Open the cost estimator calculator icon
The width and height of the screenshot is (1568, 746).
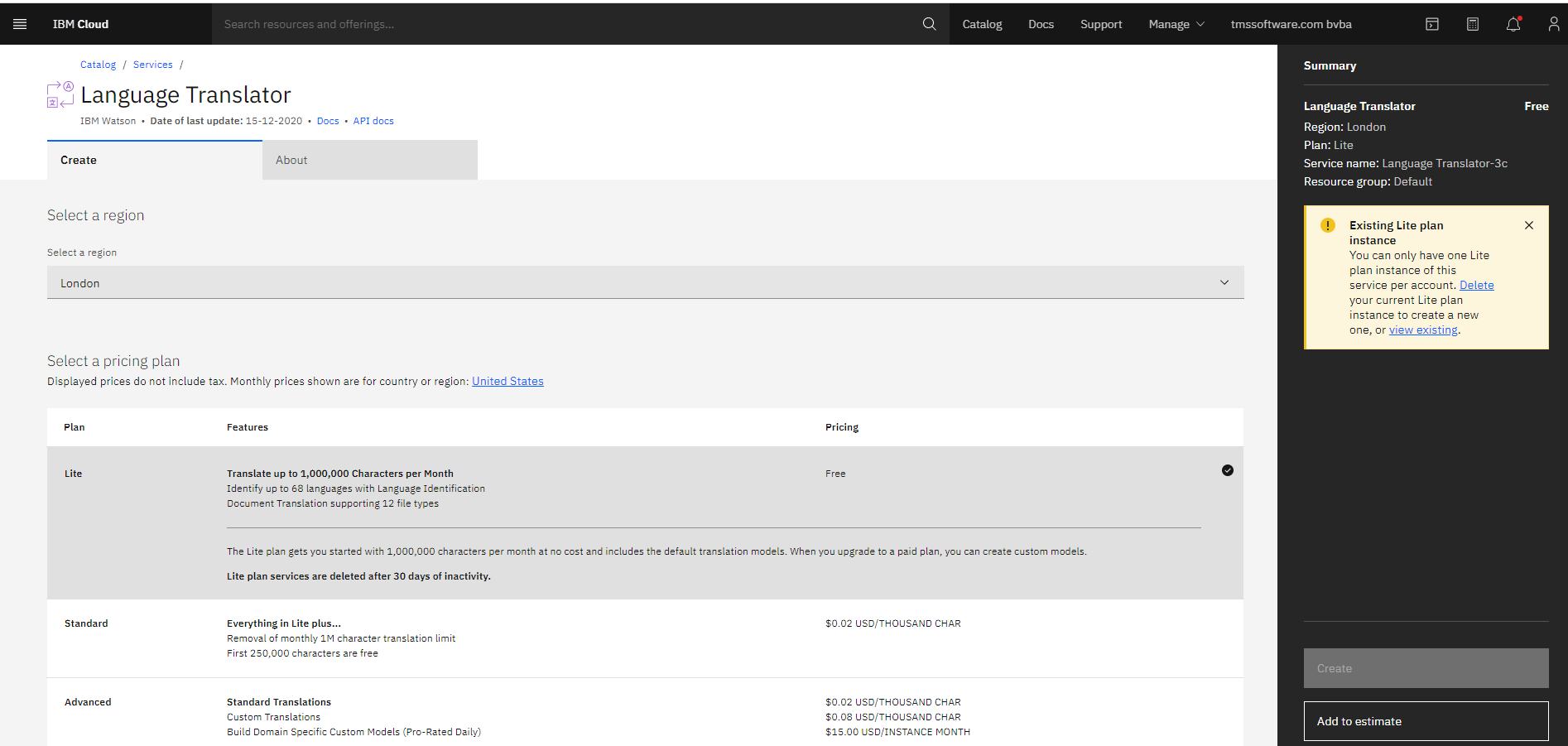coord(1473,24)
